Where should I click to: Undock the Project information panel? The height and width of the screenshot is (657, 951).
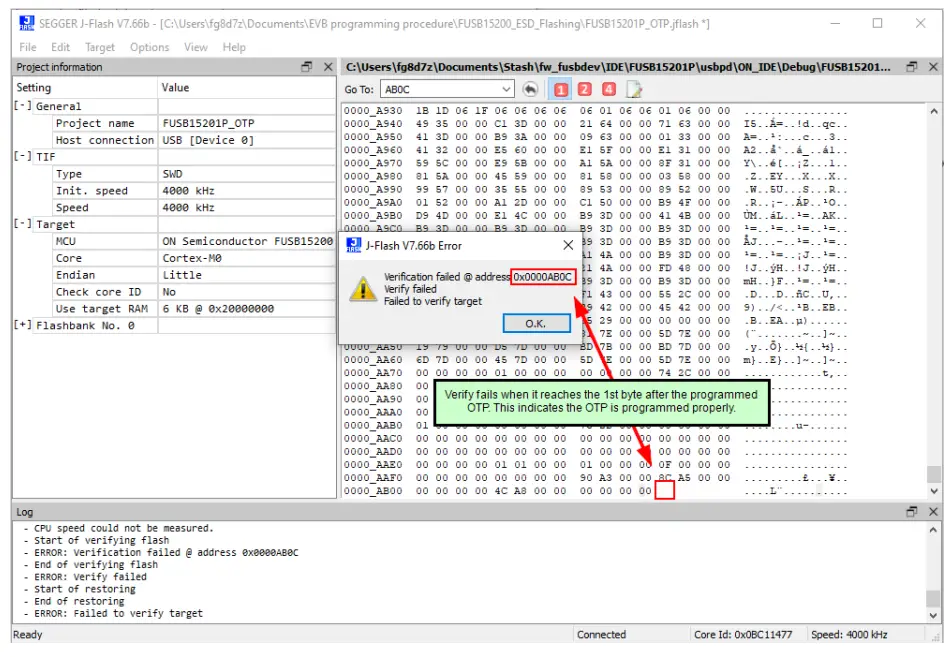(307, 67)
